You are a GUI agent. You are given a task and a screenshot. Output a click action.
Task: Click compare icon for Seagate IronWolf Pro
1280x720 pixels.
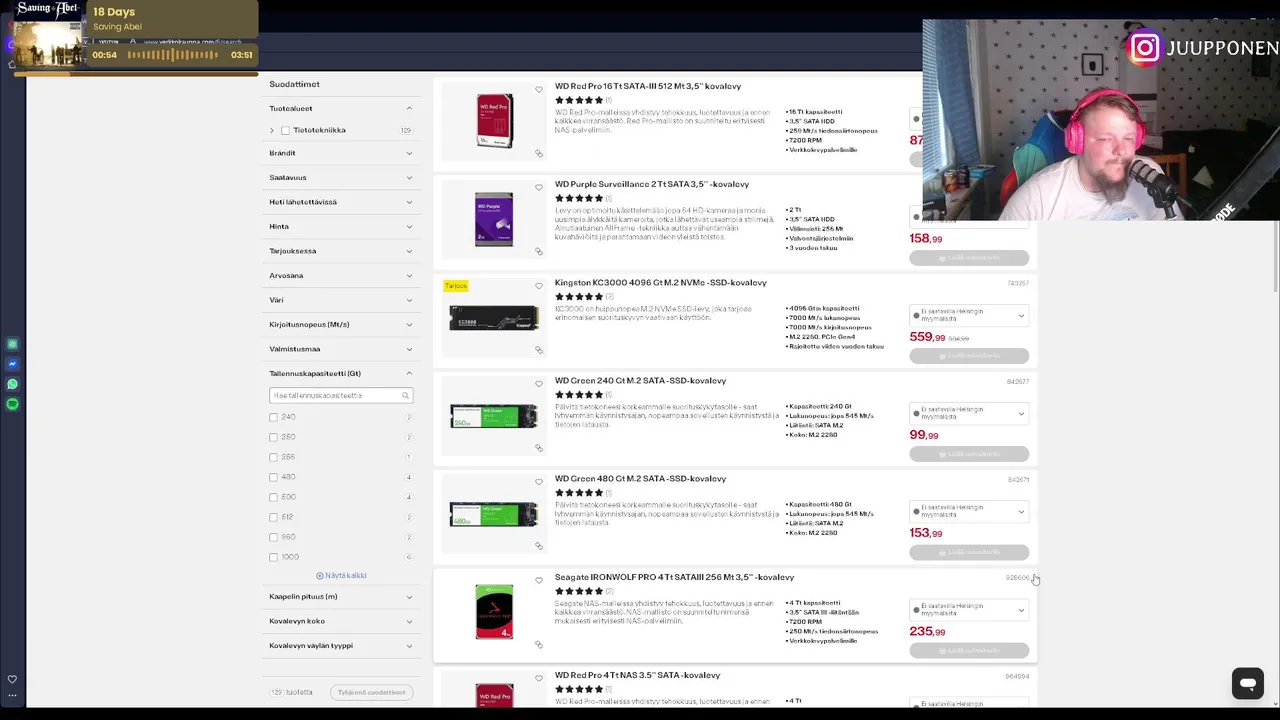pyautogui.click(x=539, y=644)
